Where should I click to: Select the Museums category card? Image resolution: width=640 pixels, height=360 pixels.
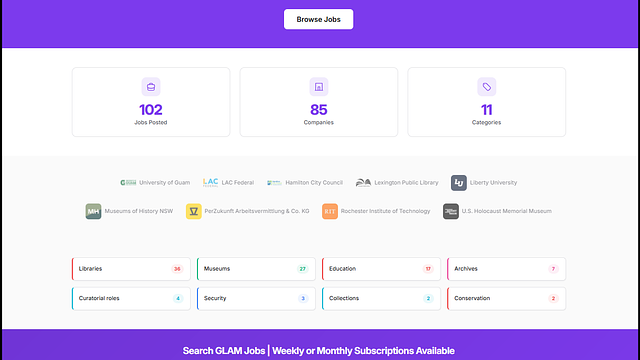click(256, 269)
